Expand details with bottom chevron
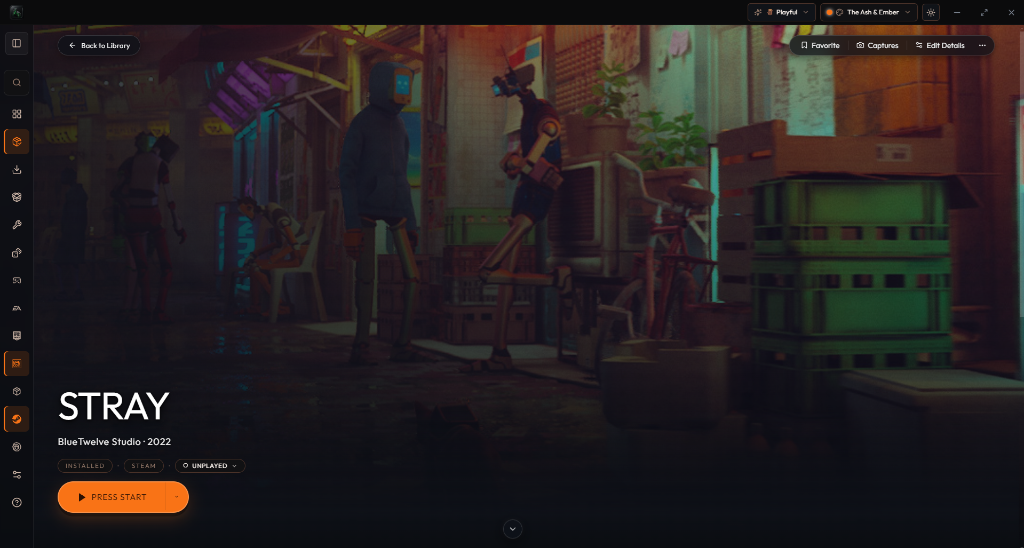Viewport: 1024px width, 548px height. pyautogui.click(x=513, y=529)
